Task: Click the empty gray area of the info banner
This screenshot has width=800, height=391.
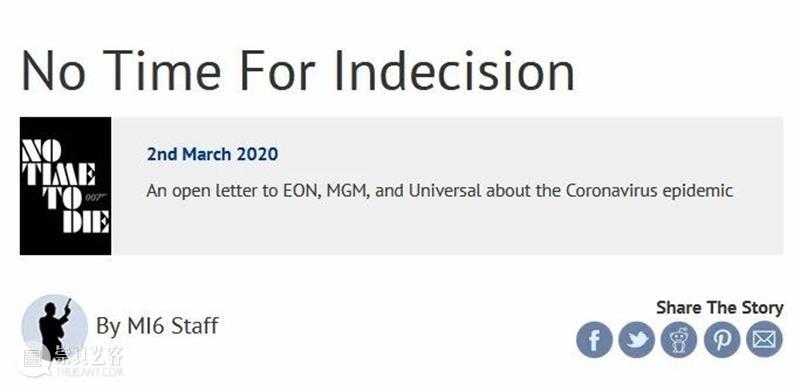Action: (x=510, y=230)
